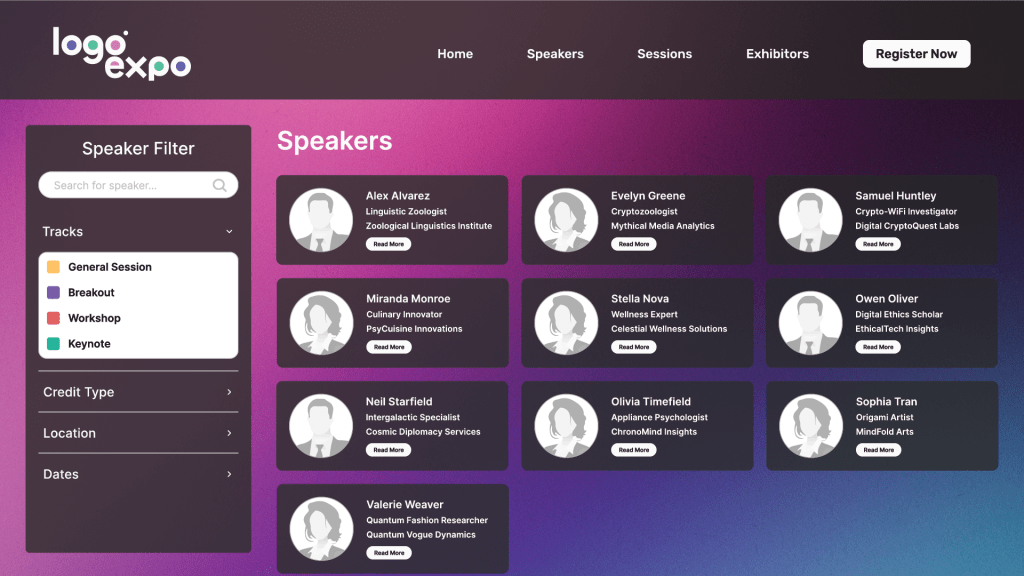Click the Logo Expo logo
Screen dimensions: 1024x576
pos(121,53)
